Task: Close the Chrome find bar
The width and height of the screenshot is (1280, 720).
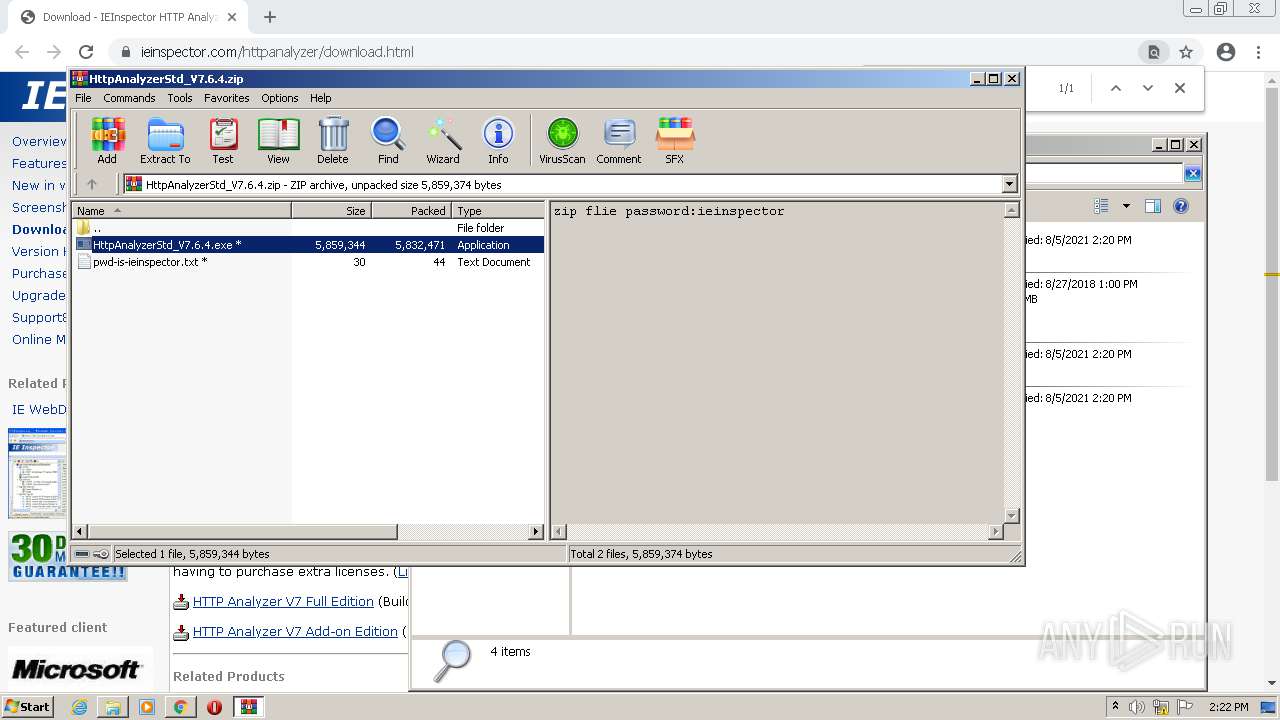Action: (x=1180, y=88)
